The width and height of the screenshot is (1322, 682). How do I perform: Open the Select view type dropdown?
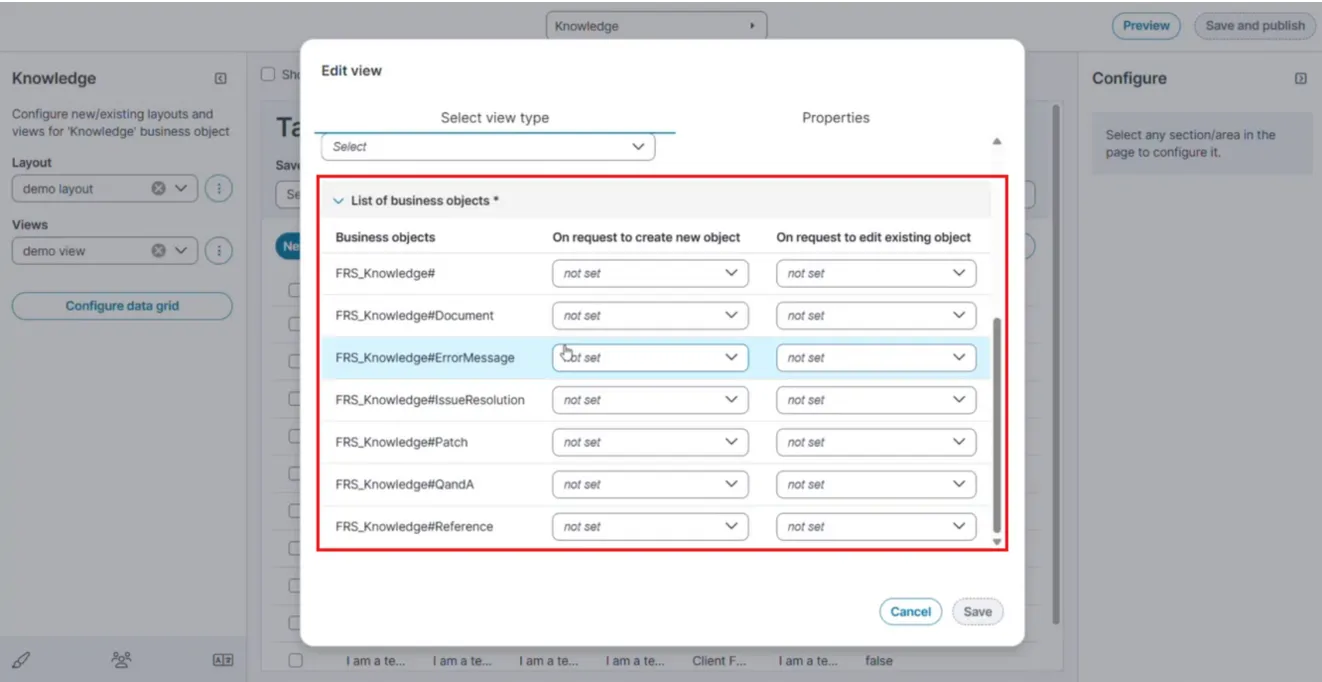[x=488, y=147]
